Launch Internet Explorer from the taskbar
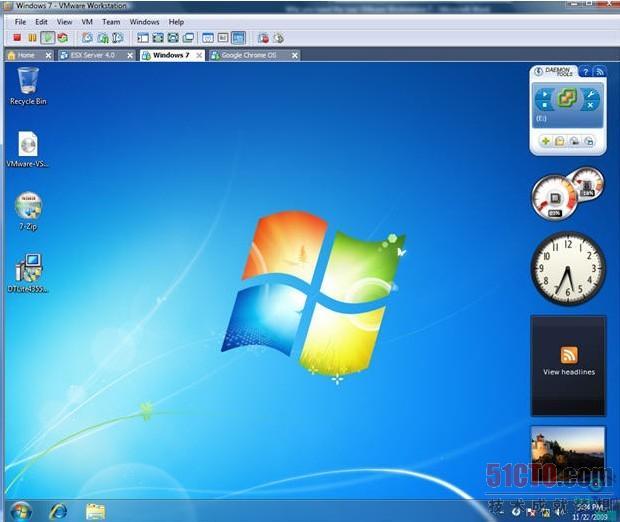 coord(58,511)
